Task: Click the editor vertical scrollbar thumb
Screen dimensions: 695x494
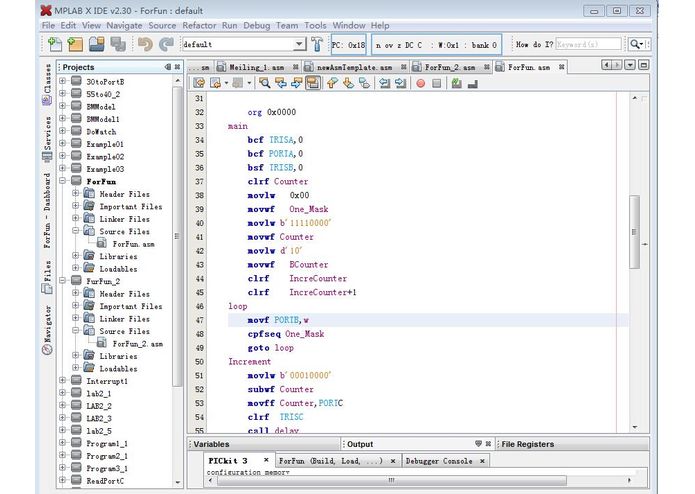Action: [634, 232]
